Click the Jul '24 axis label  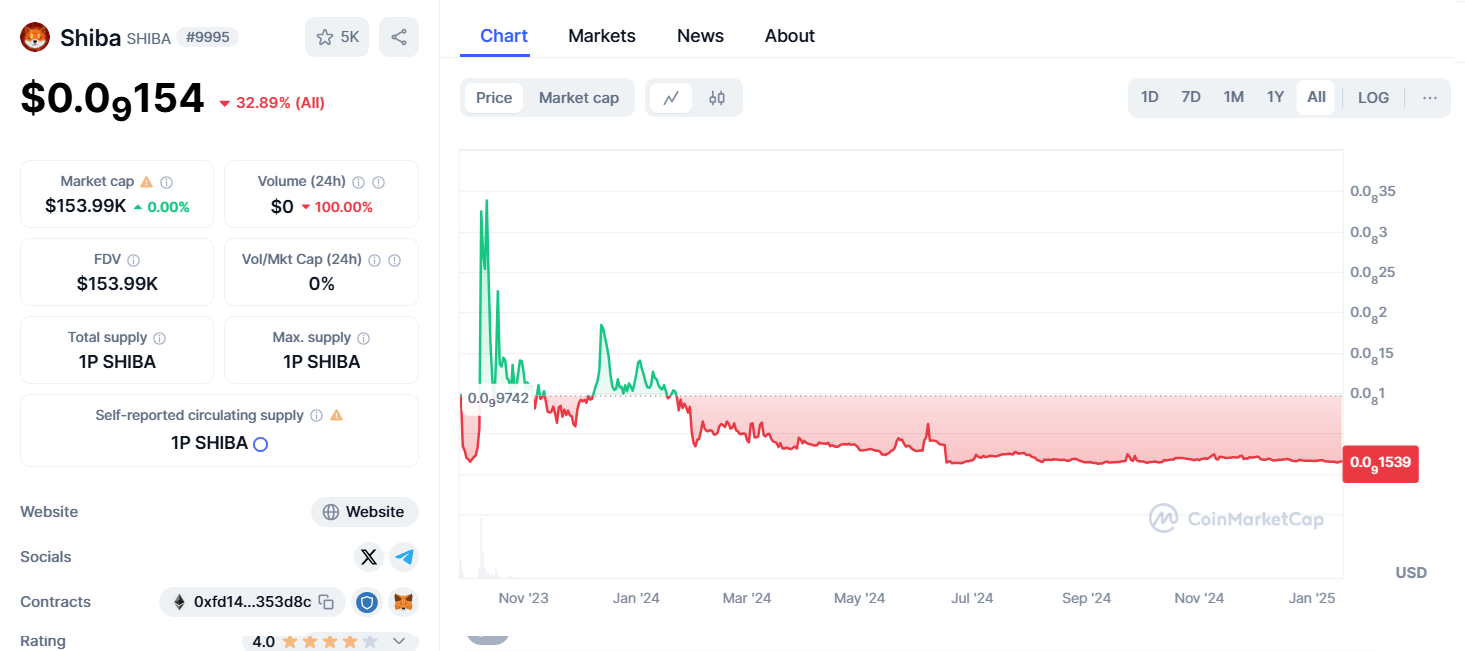(972, 598)
